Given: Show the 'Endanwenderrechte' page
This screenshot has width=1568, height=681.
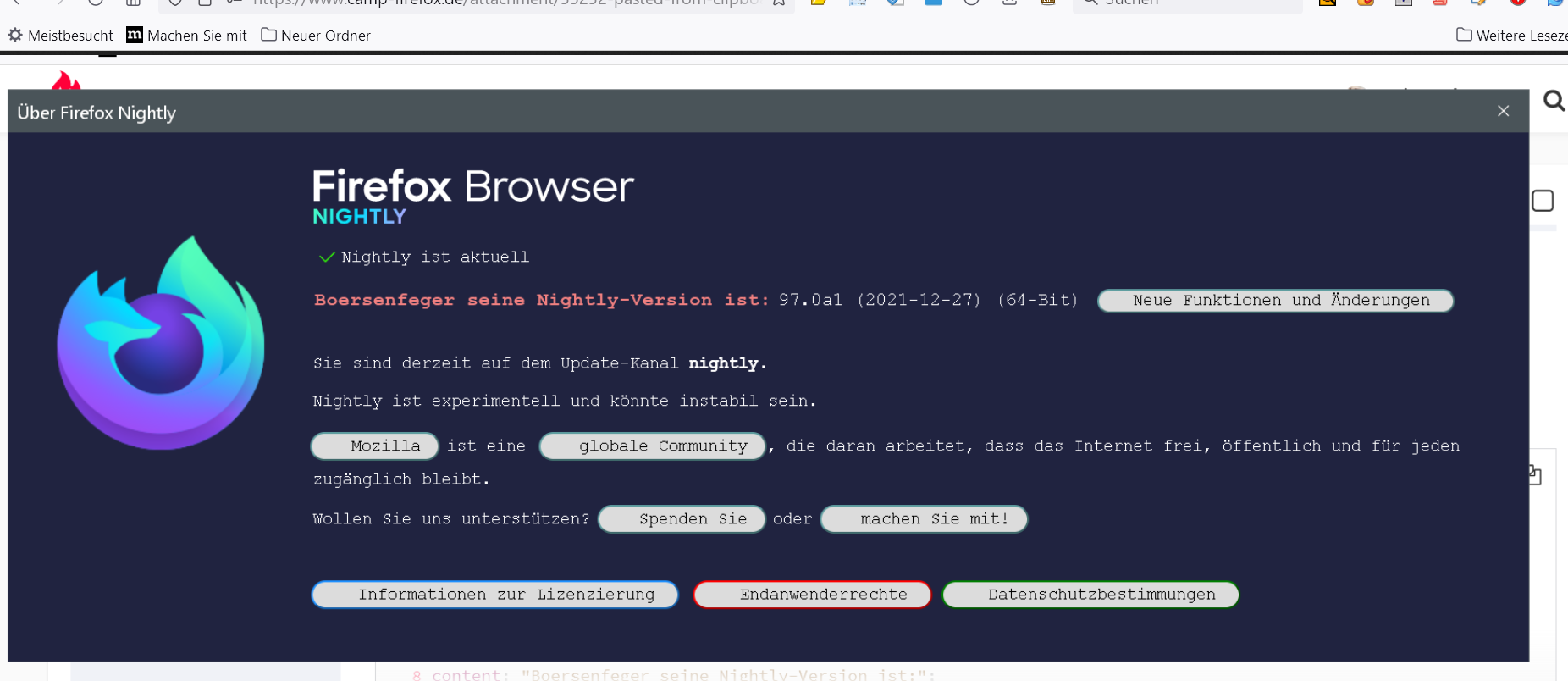Looking at the screenshot, I should click(812, 595).
